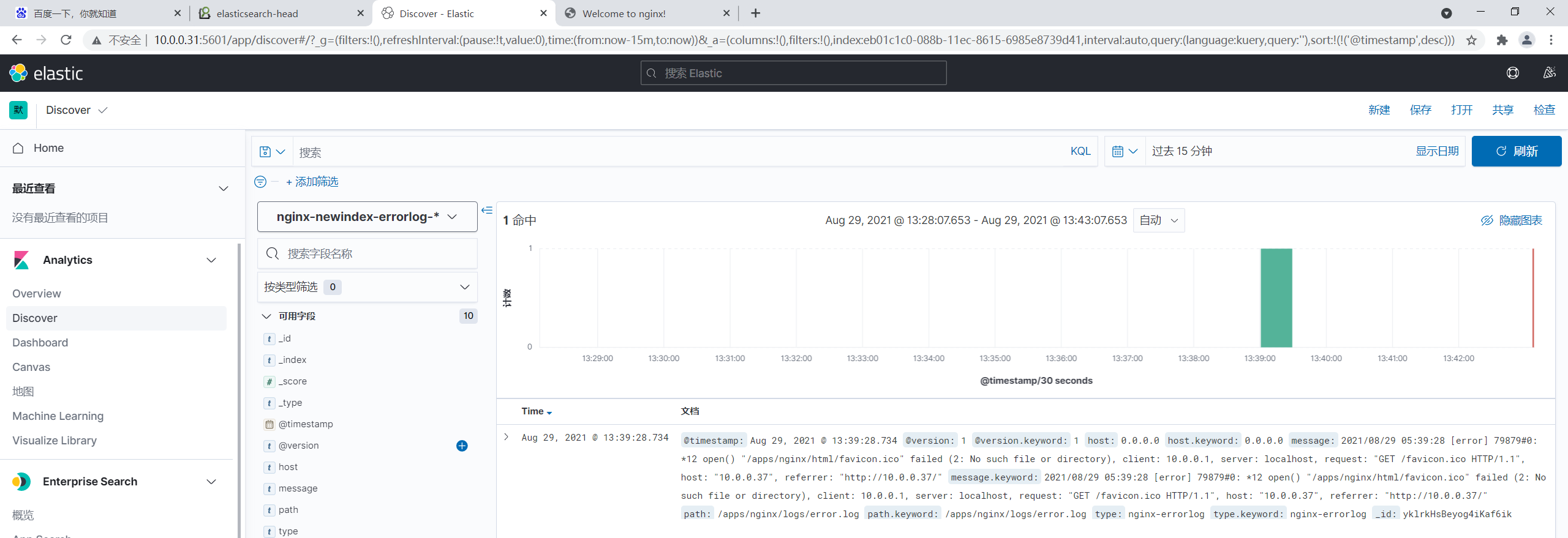Hide the histogram chart
Image resolution: width=1568 pixels, height=538 pixels.
pyautogui.click(x=1511, y=220)
